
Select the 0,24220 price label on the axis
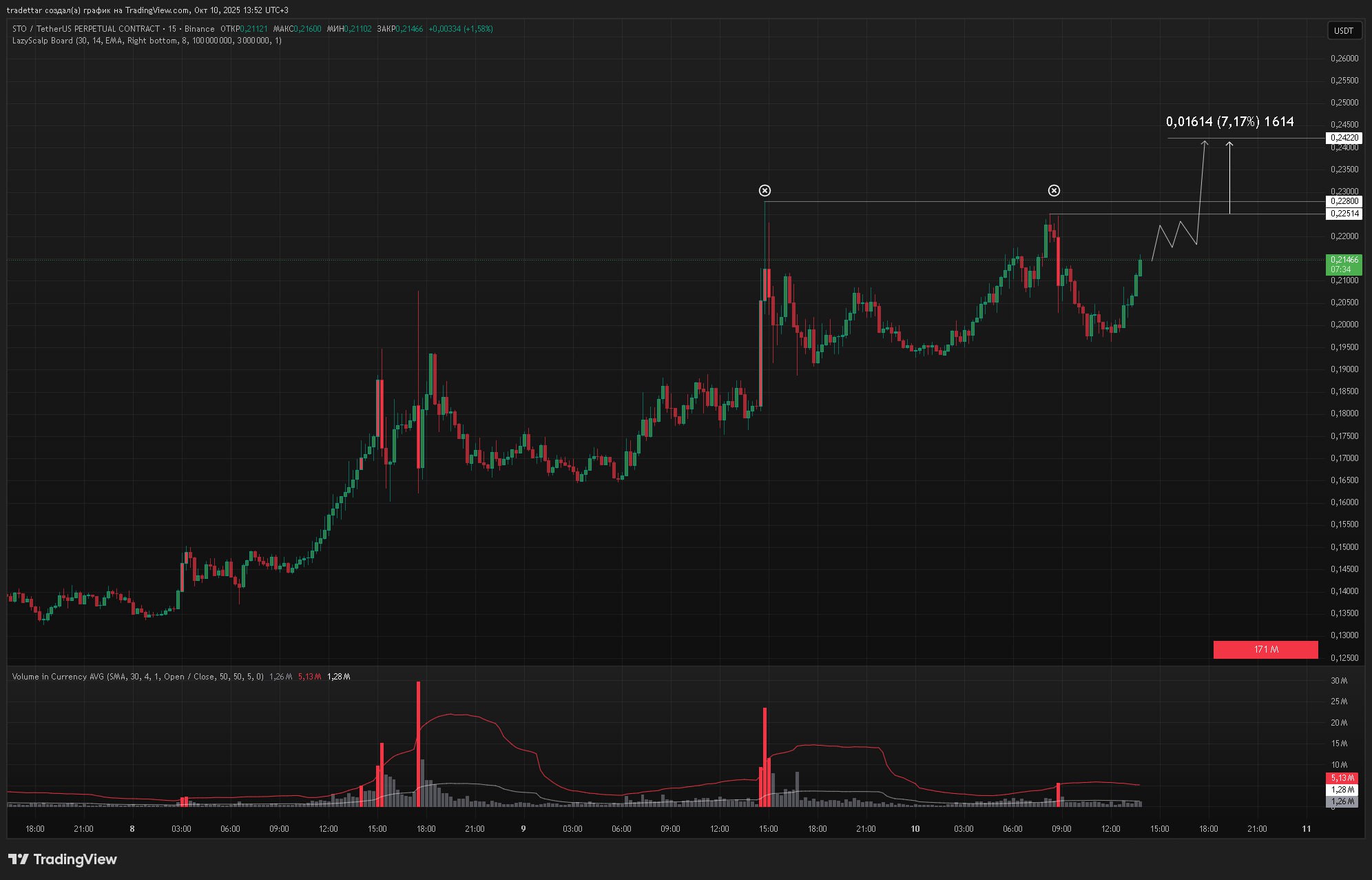tap(1344, 138)
